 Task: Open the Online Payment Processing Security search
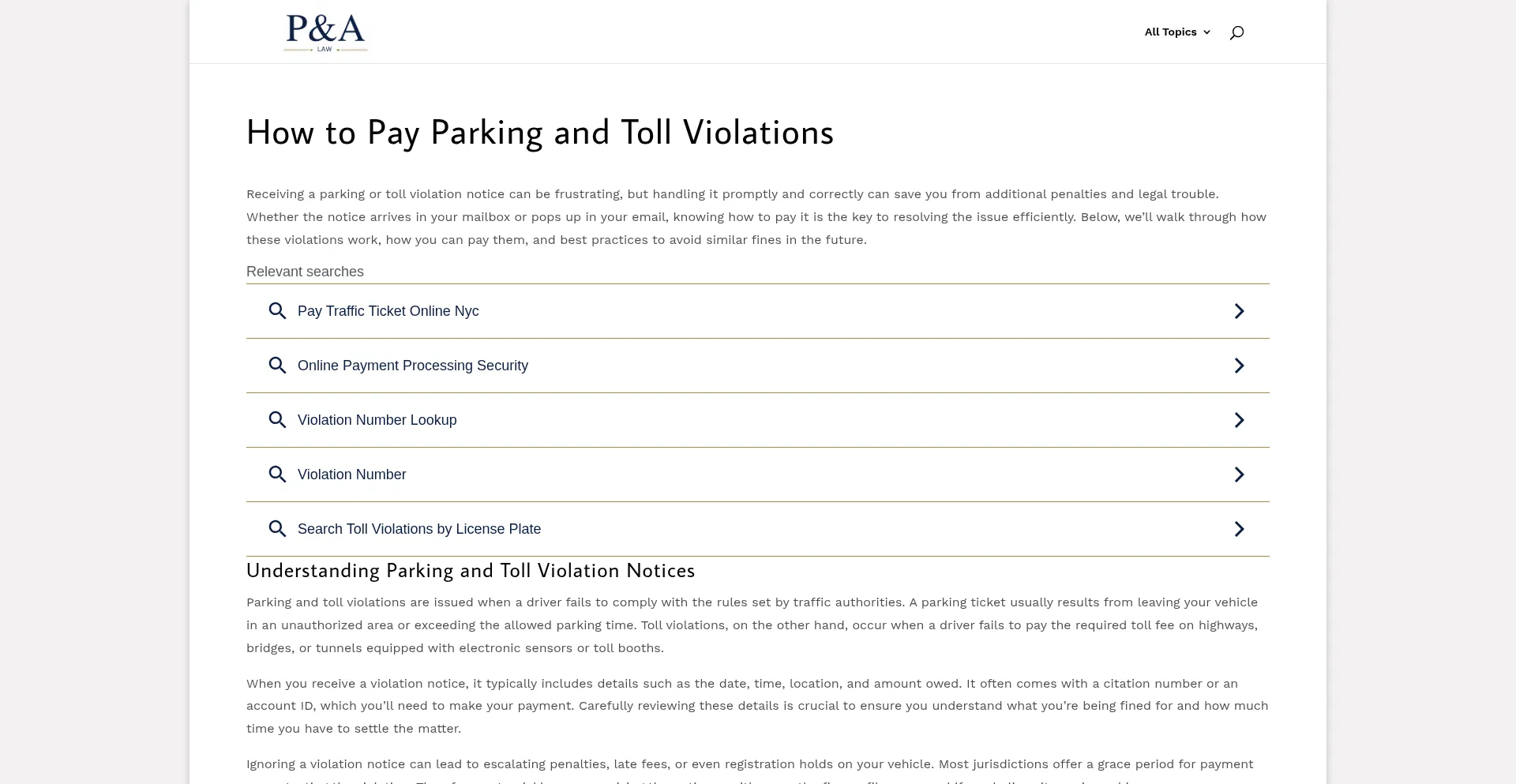click(412, 365)
